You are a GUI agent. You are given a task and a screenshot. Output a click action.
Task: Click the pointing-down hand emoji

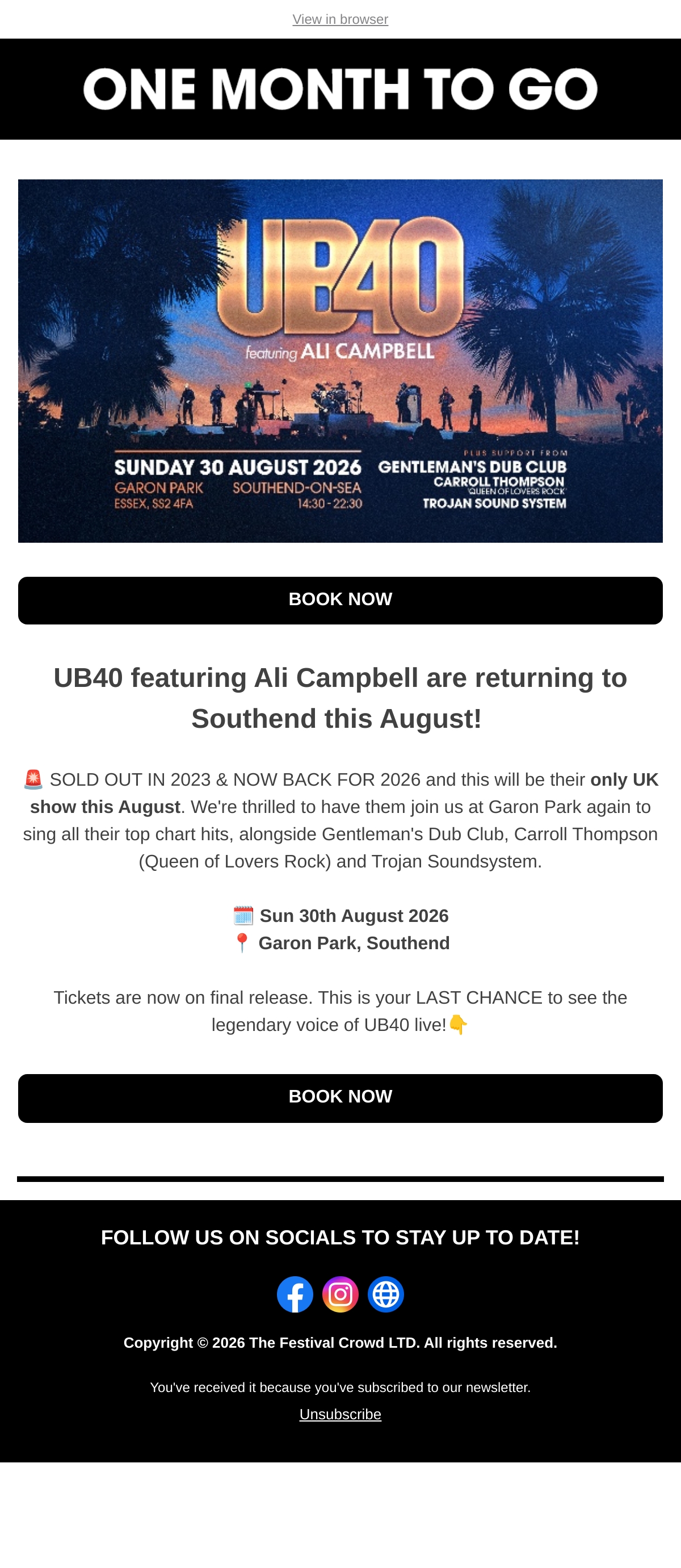(459, 1025)
